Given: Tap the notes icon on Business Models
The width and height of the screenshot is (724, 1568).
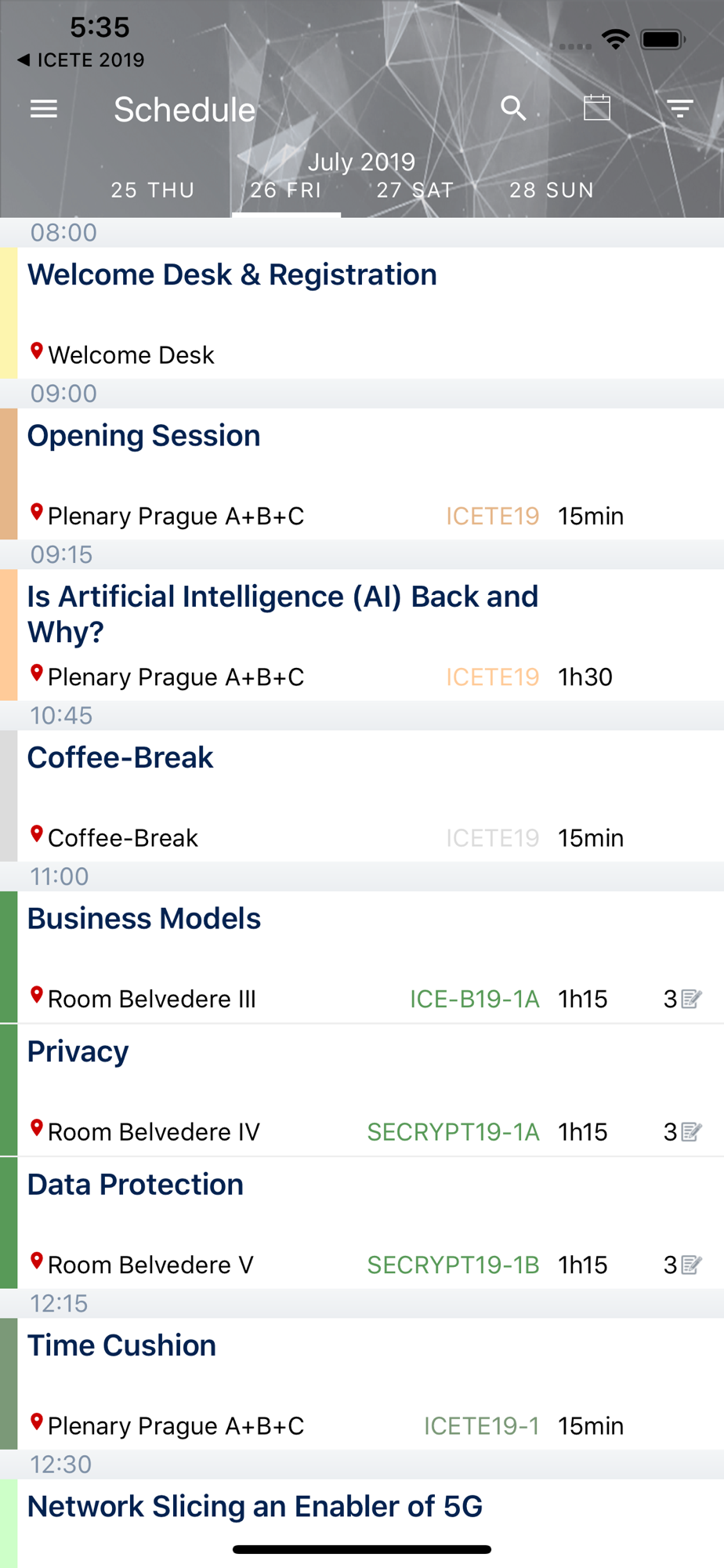Looking at the screenshot, I should point(691,999).
